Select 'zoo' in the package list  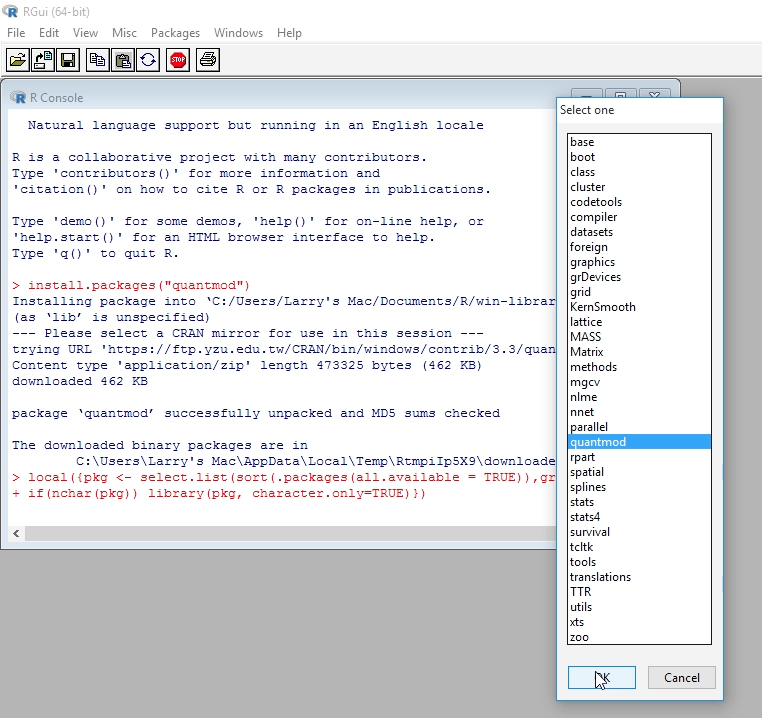tap(639, 637)
